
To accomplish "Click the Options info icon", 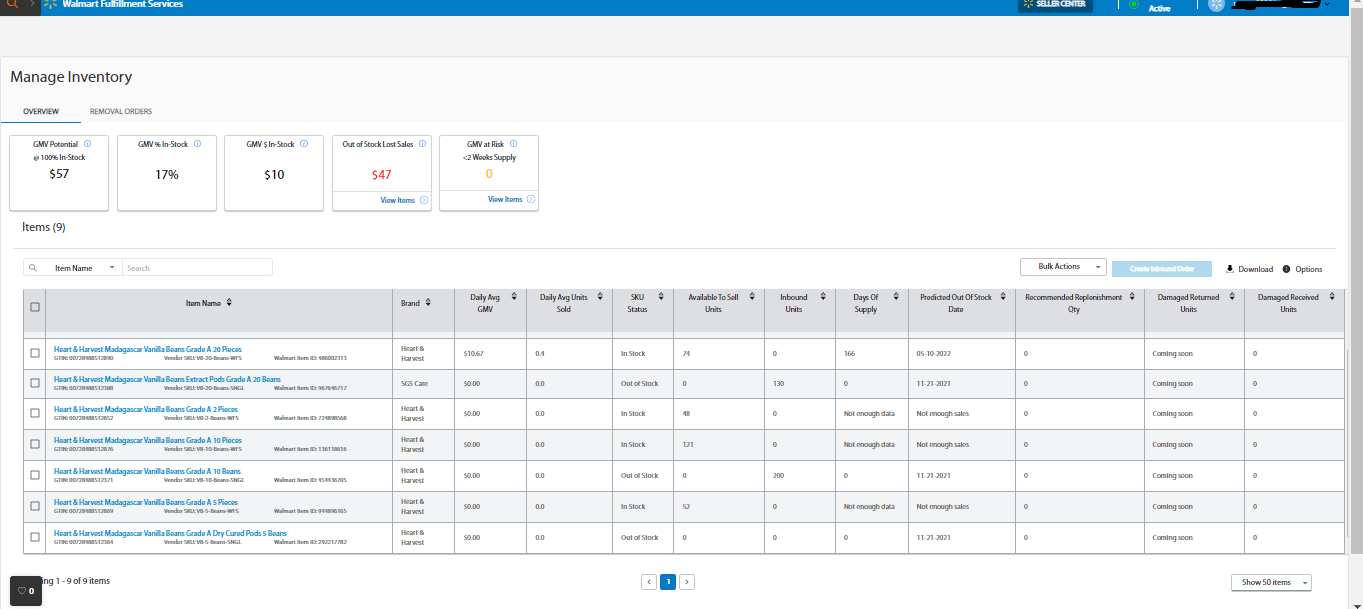I will pos(1286,269).
